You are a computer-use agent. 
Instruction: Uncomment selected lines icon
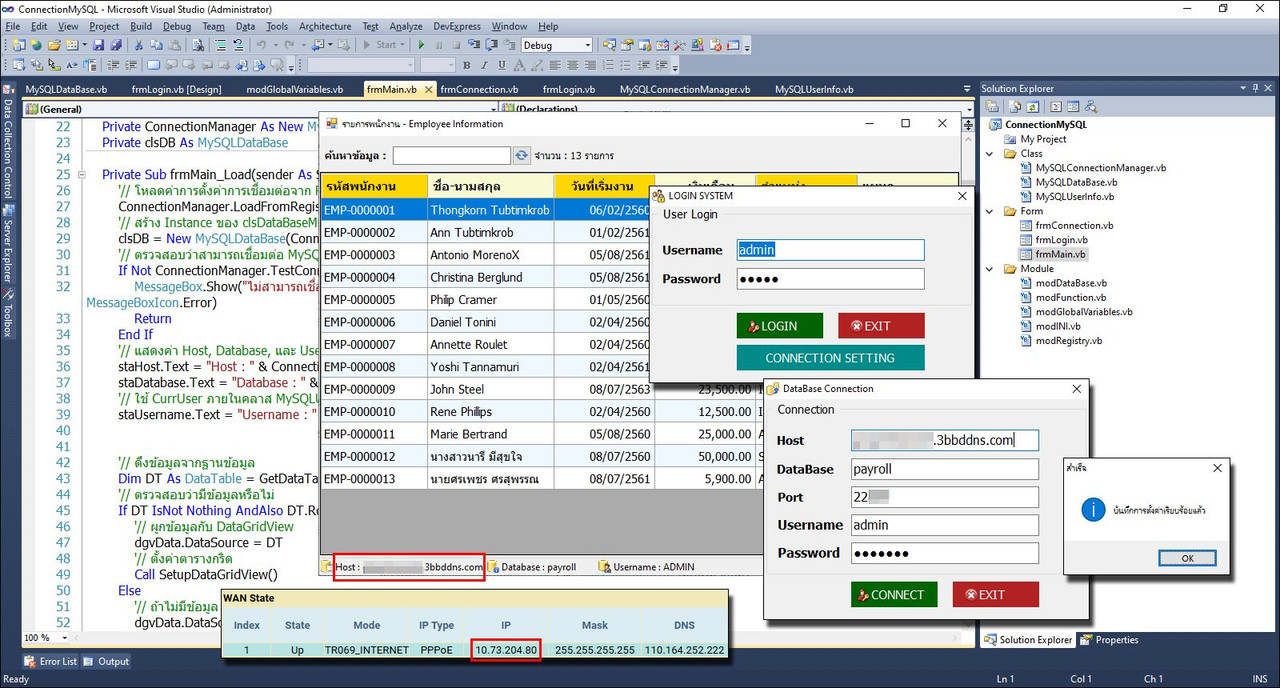coord(239,45)
